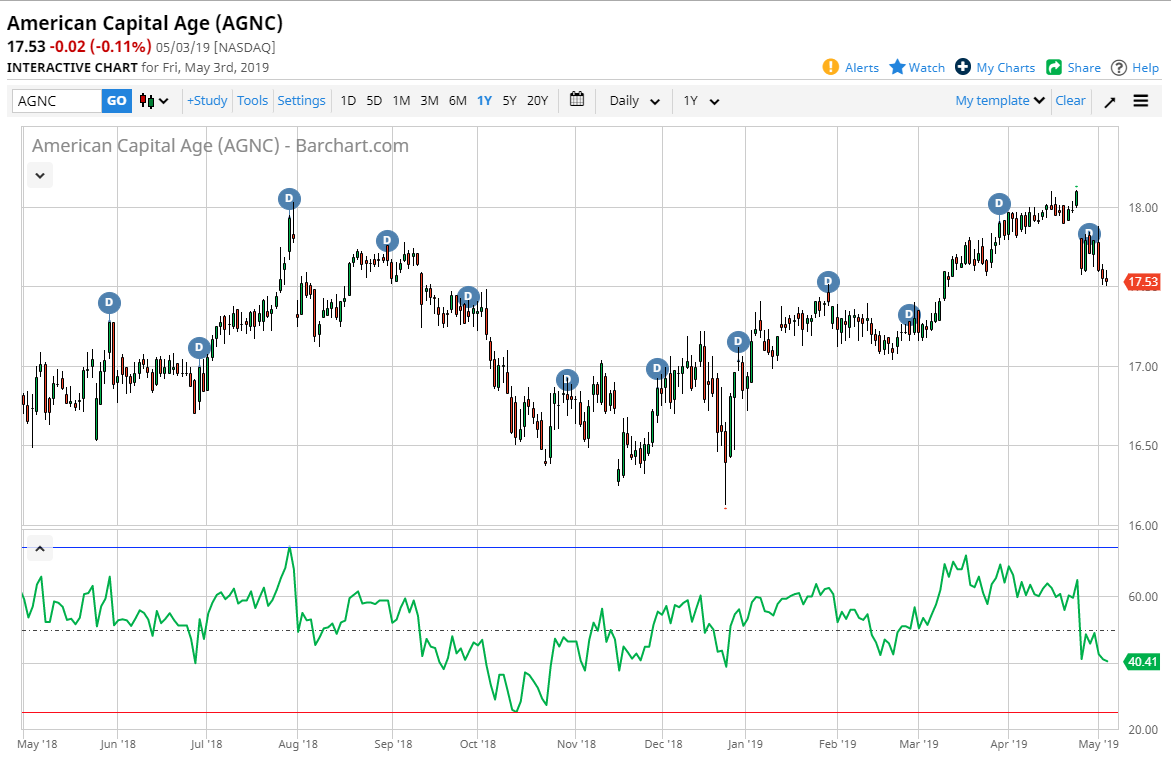Click the American Capital Age (AGNC) heading
1171x764 pixels.
coord(145,23)
